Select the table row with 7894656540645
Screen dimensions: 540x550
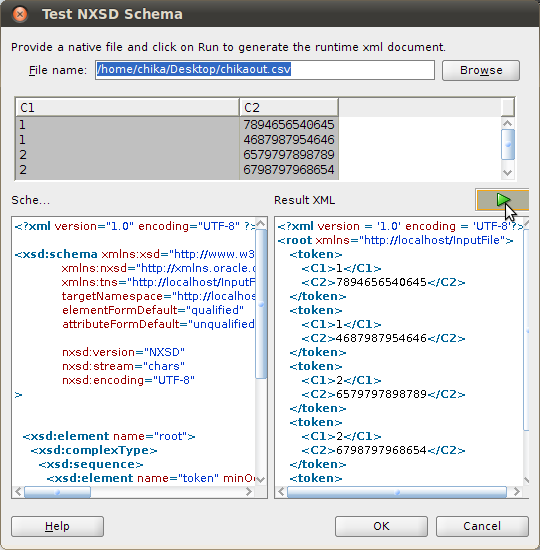tap(177, 125)
